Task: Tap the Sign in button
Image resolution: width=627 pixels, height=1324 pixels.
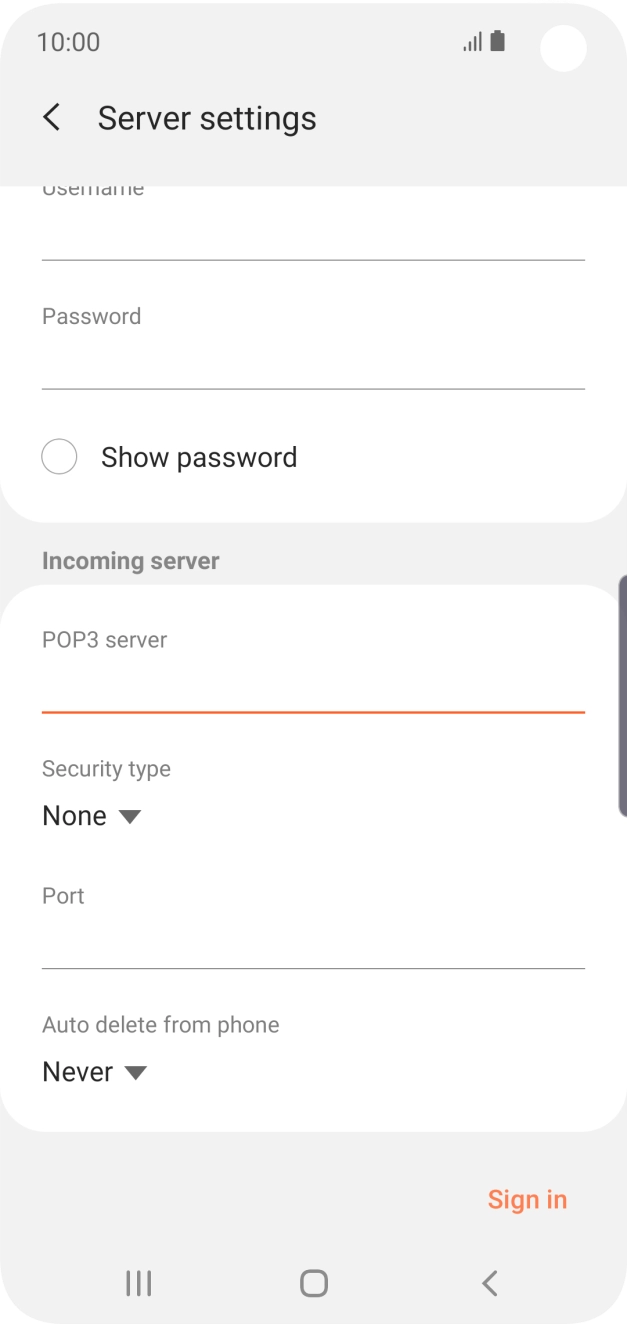Action: pyautogui.click(x=527, y=1199)
